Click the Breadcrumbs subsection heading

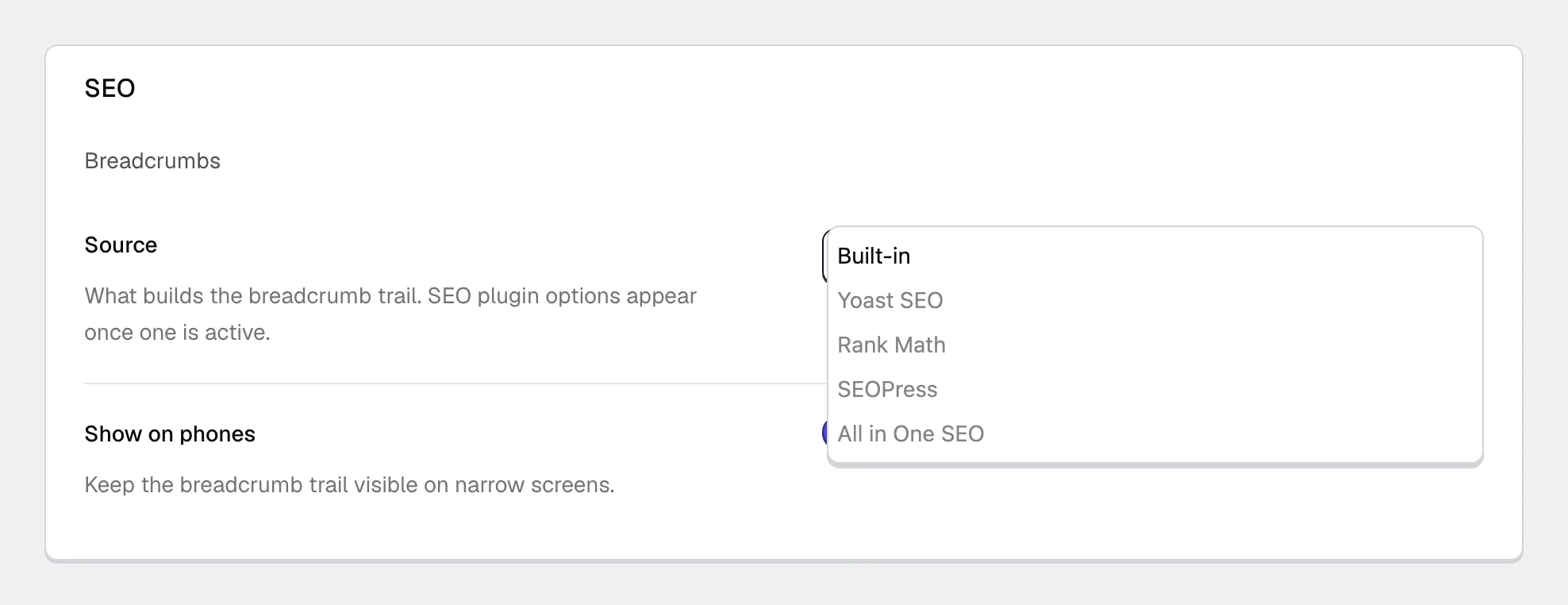[x=152, y=160]
